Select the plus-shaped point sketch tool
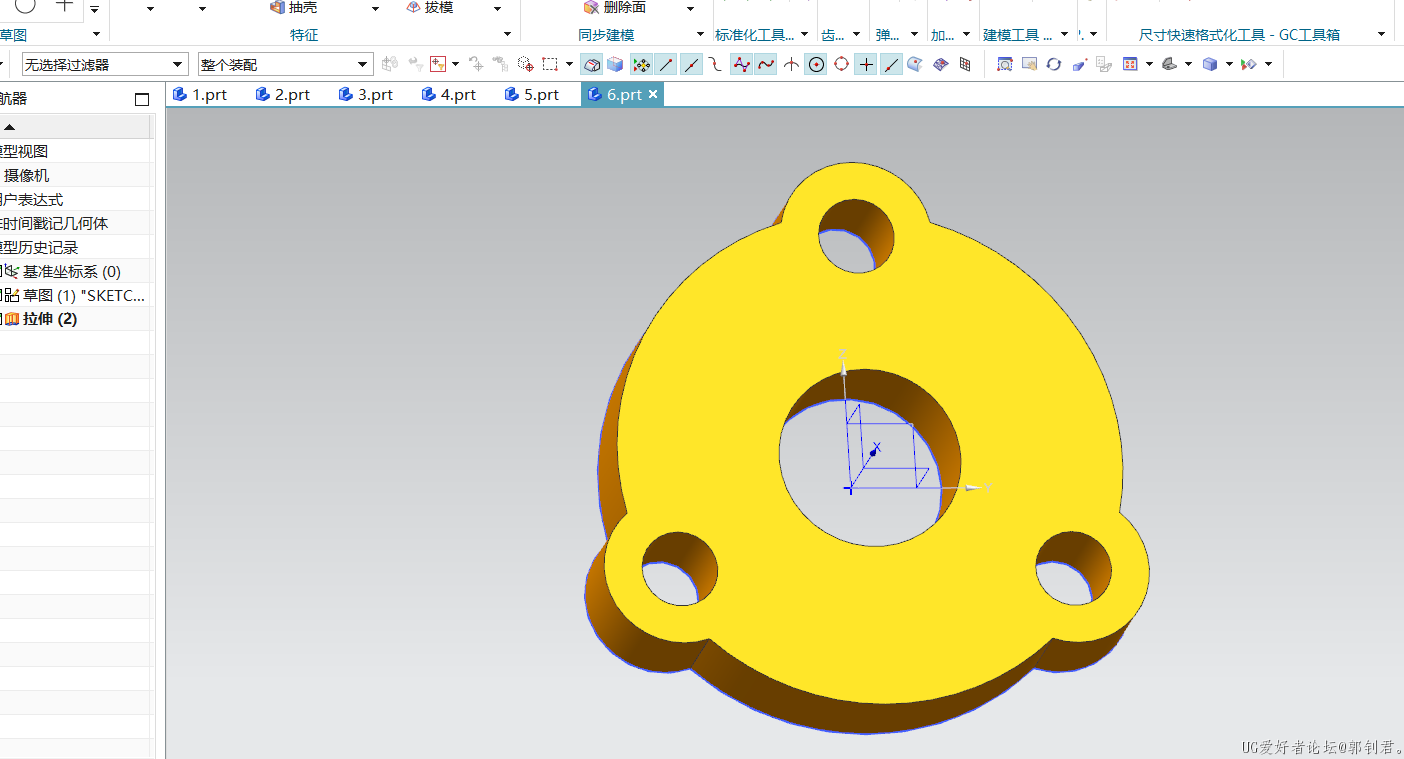 point(65,6)
